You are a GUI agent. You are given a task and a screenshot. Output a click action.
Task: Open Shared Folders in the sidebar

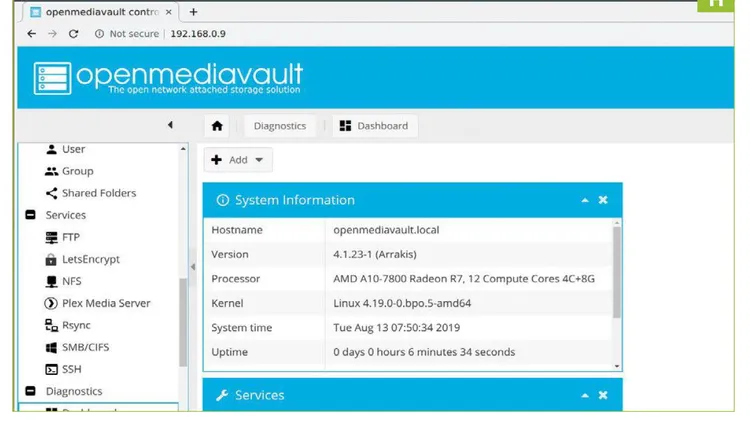pos(99,193)
